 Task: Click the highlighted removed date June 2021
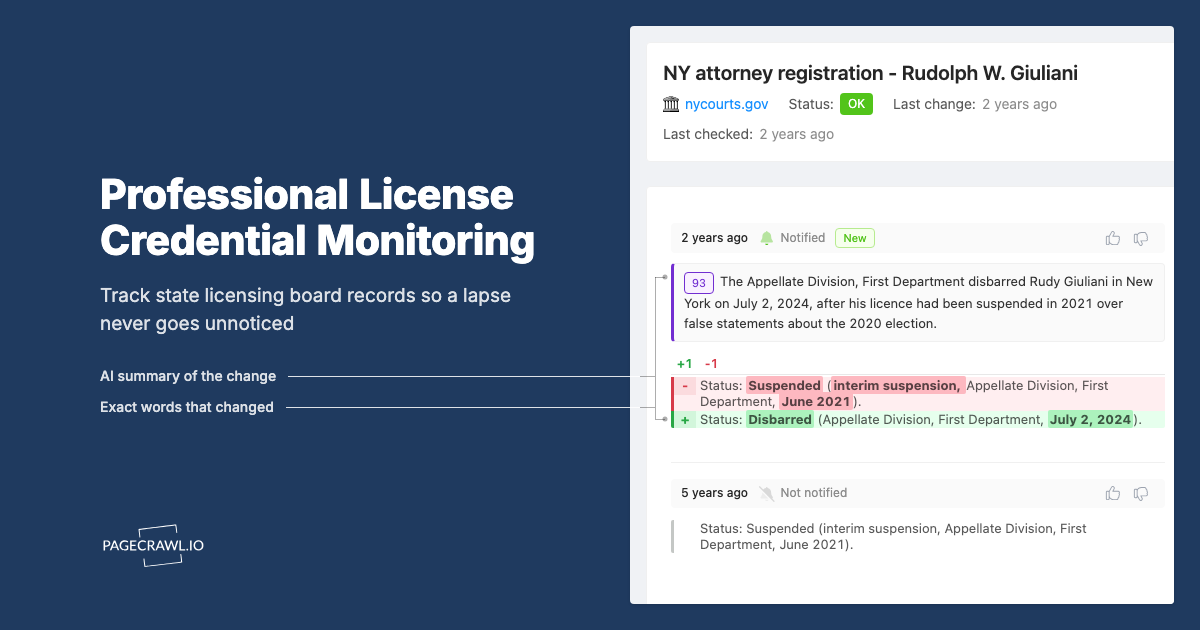[x=816, y=402]
